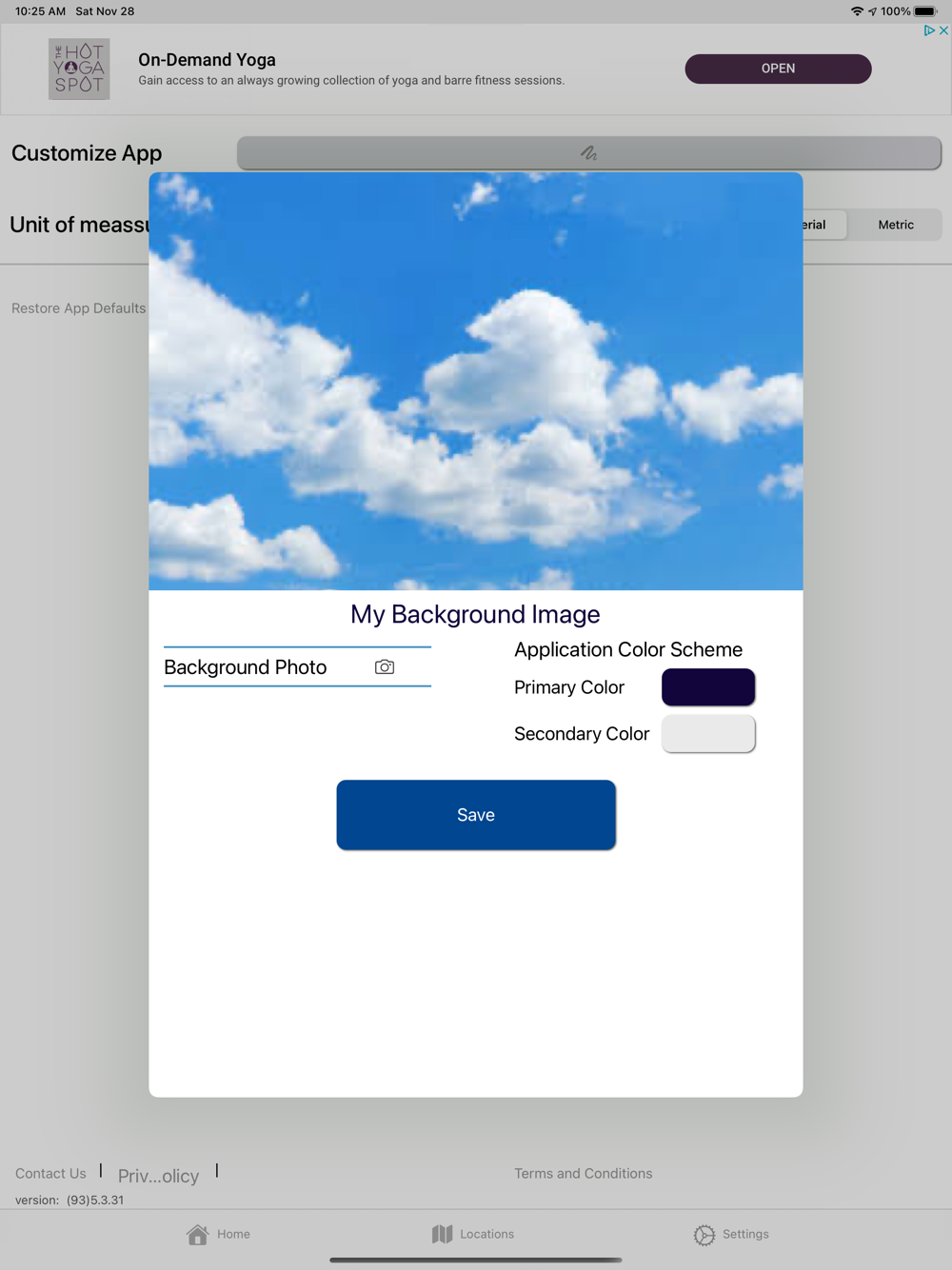Pick the Primary Color swatch
Viewport: 952px width, 1270px height.
coord(708,687)
